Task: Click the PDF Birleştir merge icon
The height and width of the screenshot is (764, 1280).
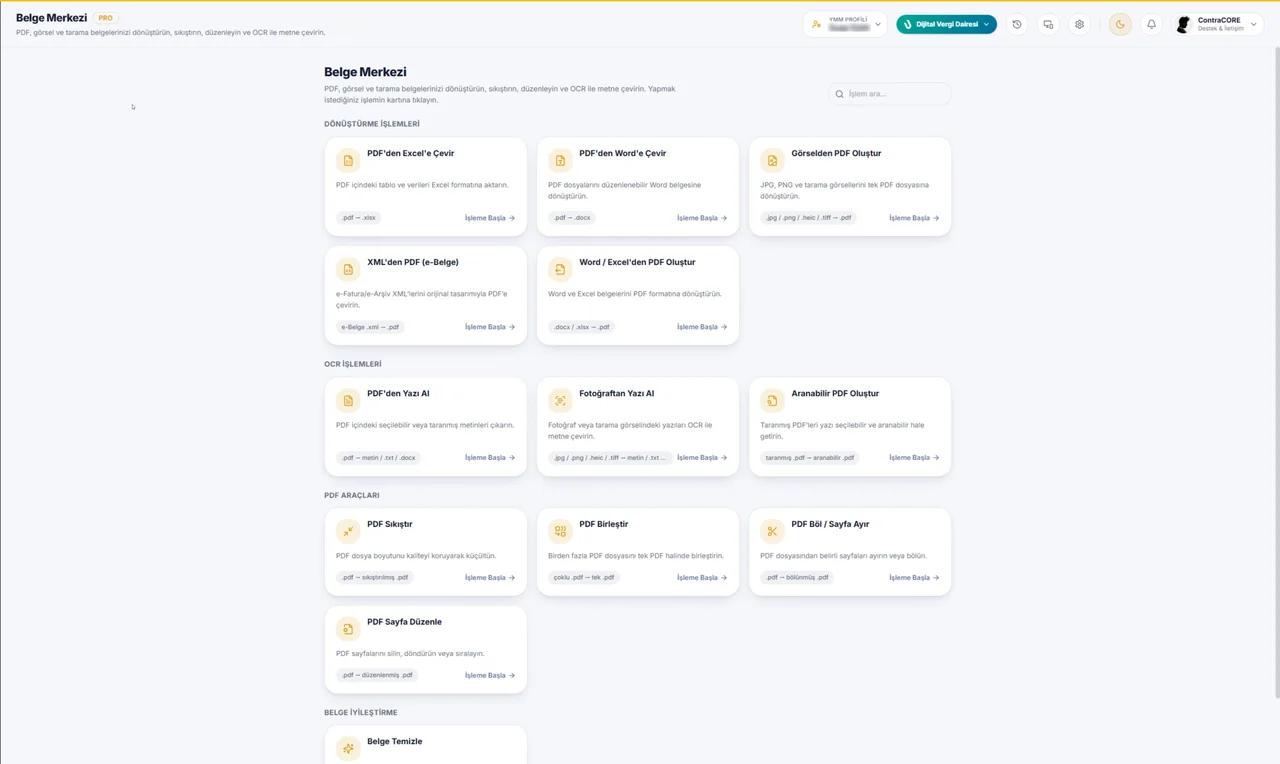Action: (560, 531)
